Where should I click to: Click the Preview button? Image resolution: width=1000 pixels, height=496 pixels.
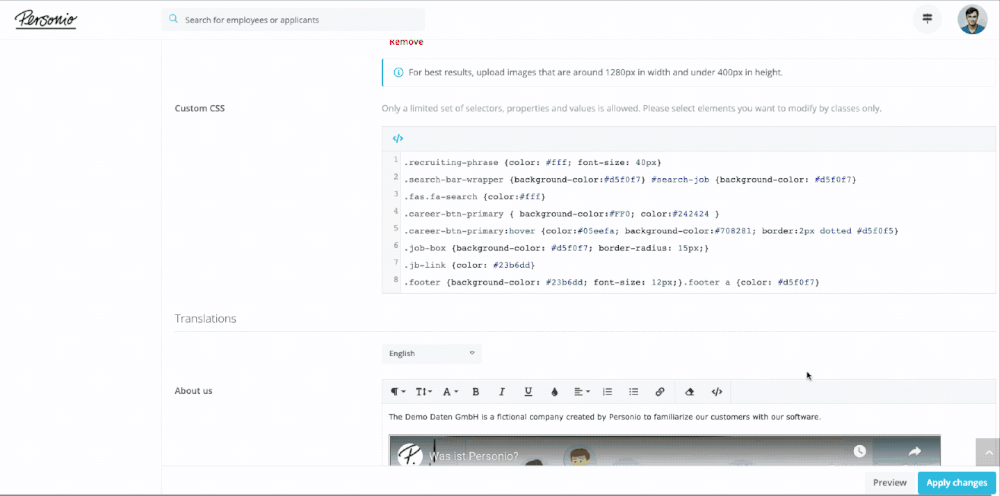pos(889,483)
